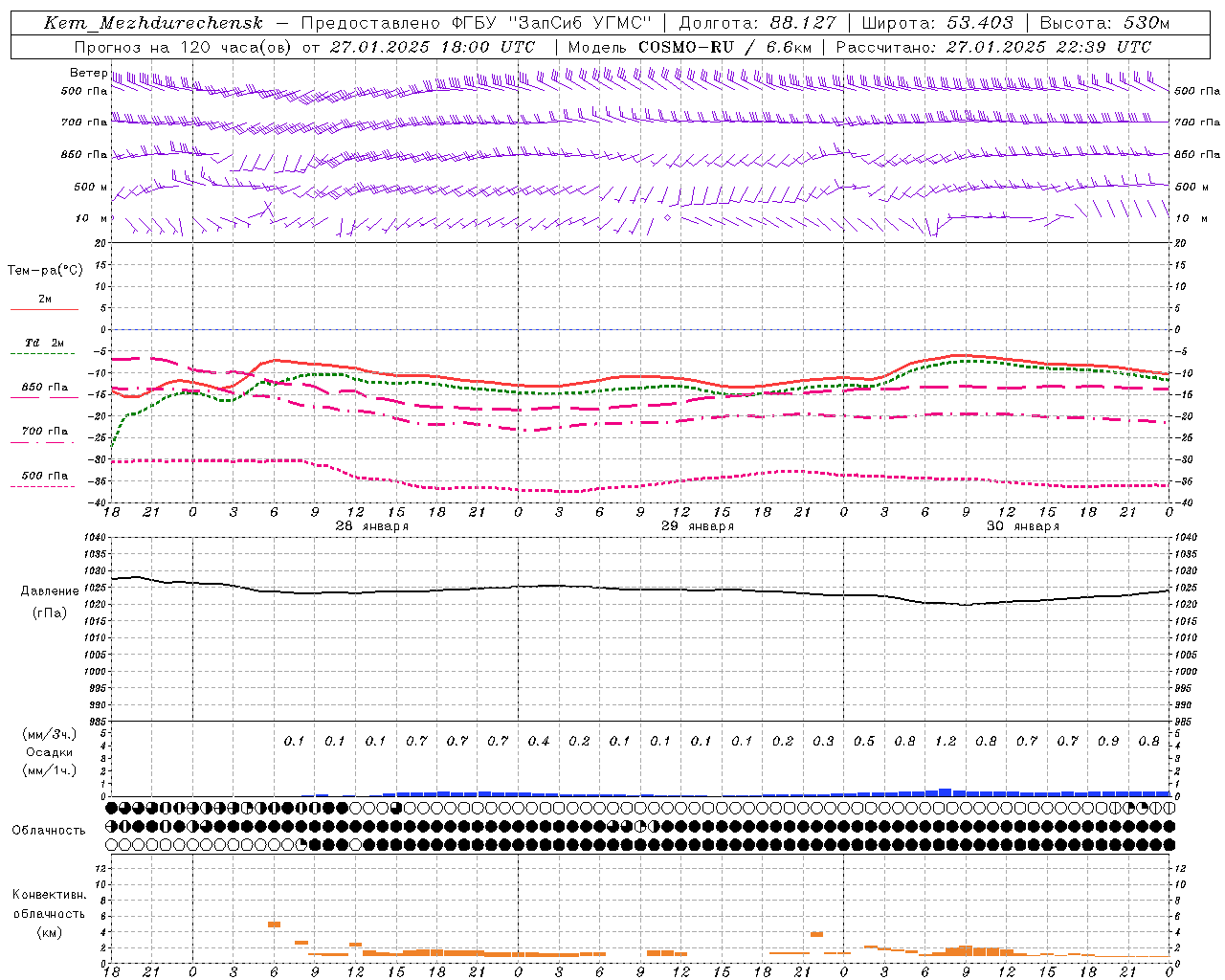Click the tallest orange convective bar near 5 km

click(x=274, y=924)
